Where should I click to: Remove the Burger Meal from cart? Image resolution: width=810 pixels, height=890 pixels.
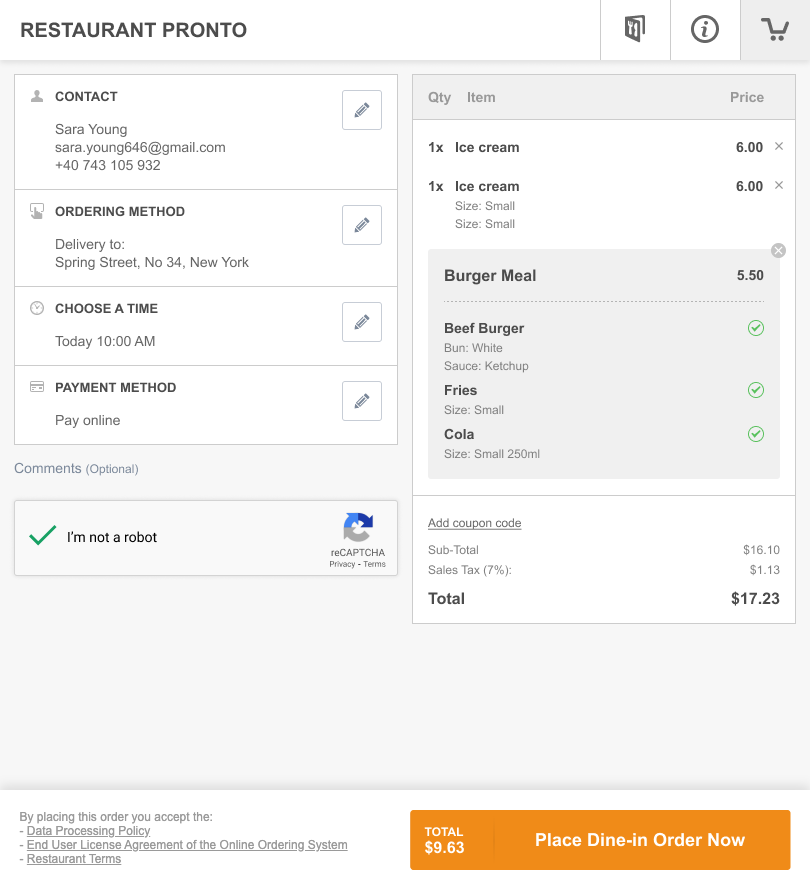point(778,250)
